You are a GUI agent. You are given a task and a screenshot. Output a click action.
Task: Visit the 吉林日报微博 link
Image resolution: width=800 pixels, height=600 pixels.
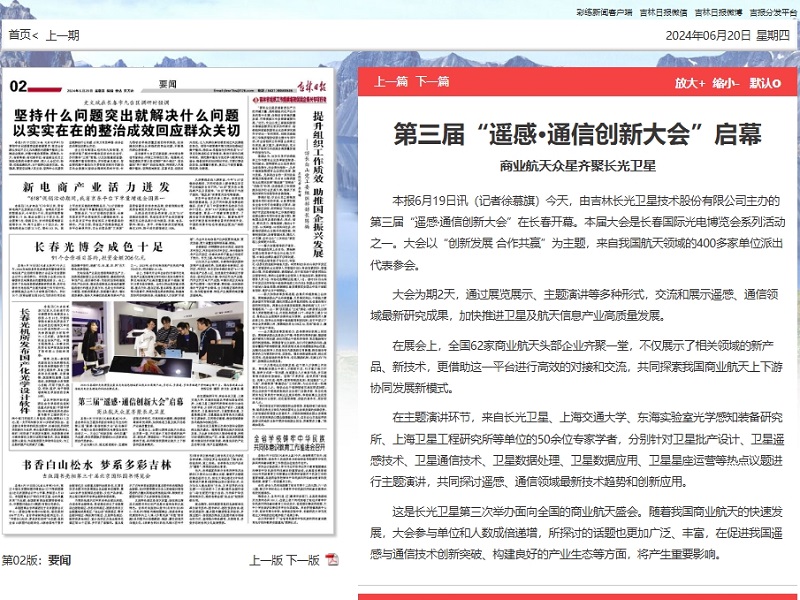(x=718, y=12)
